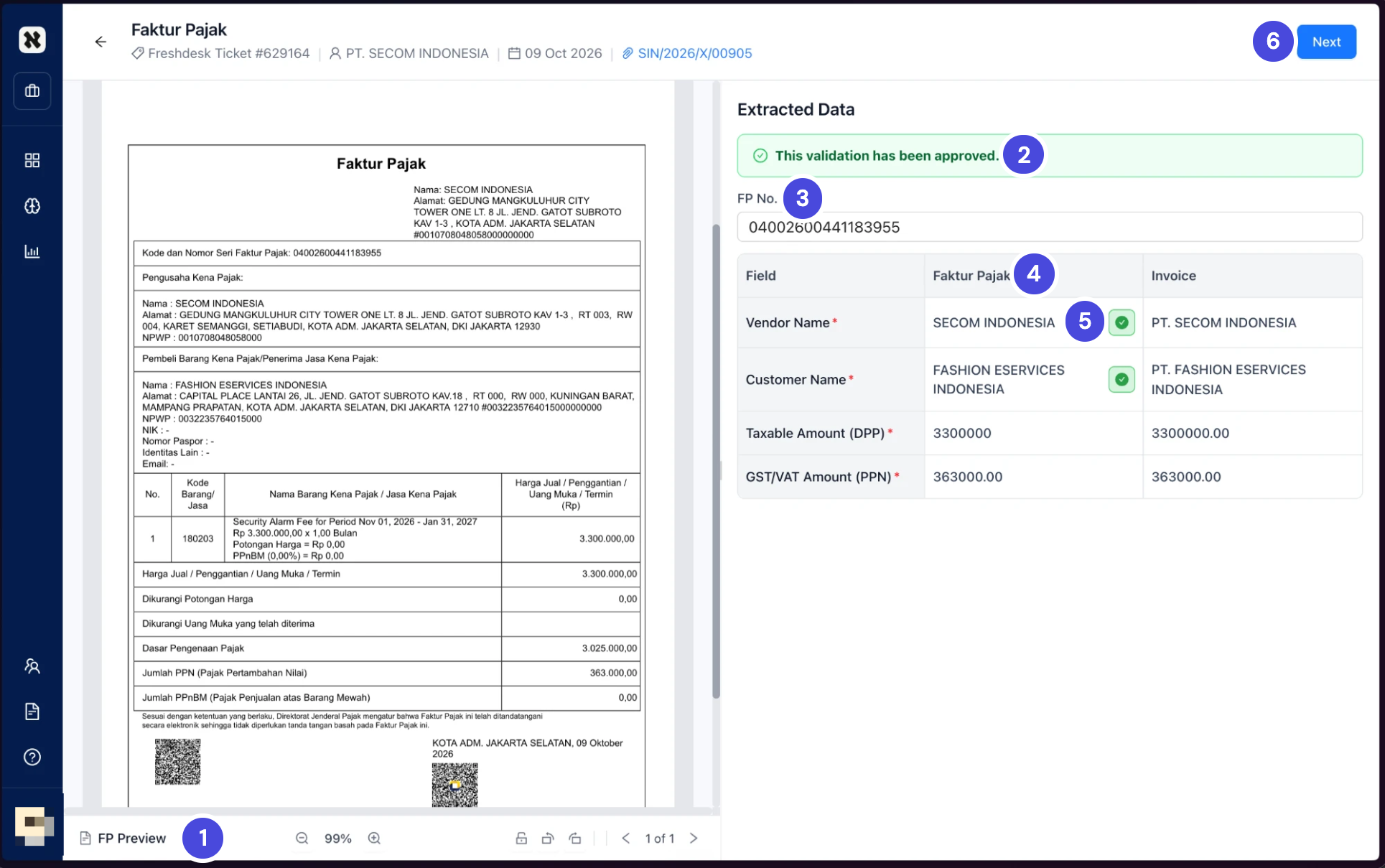Go to the previous page of the preview

point(625,838)
